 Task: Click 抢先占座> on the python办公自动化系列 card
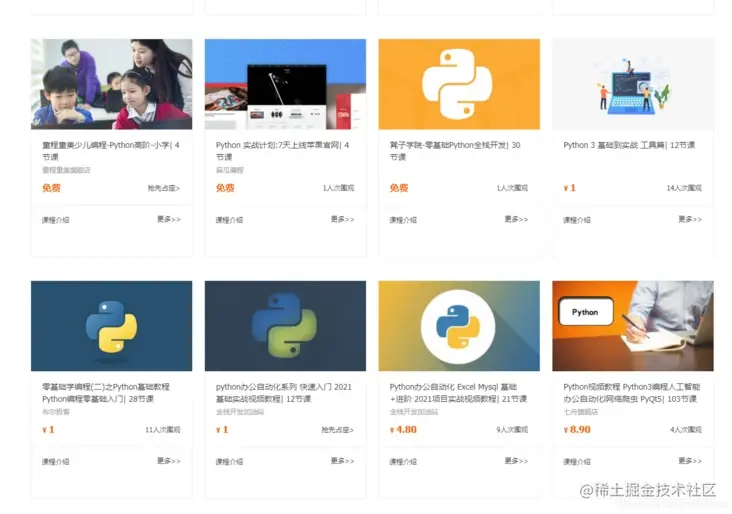click(x=338, y=430)
